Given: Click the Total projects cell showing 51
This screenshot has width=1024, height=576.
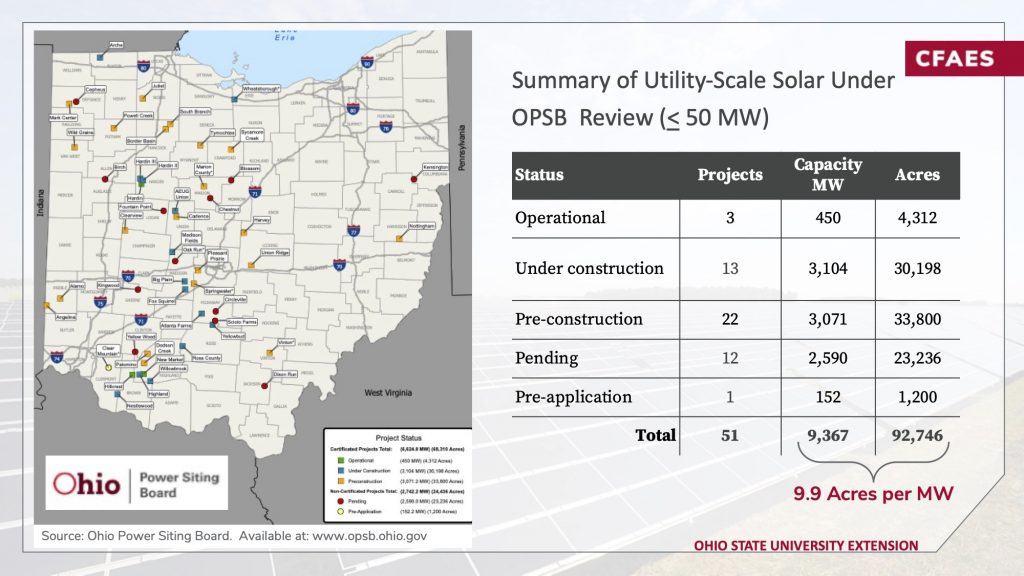Looking at the screenshot, I should click(x=729, y=436).
